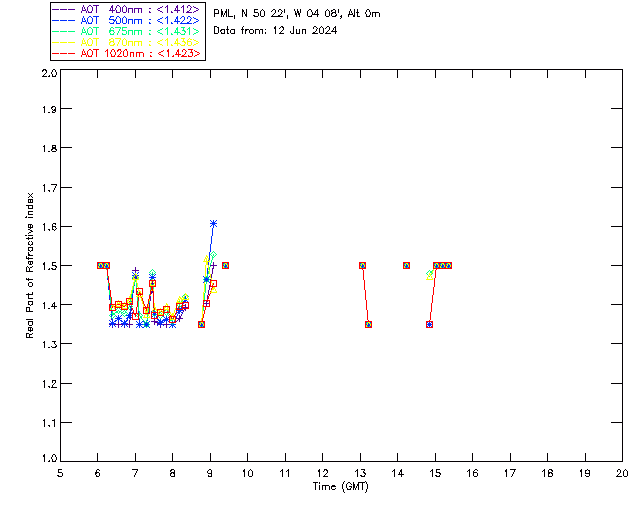Click the AOT 500nm blue legend entry

coord(126,20)
